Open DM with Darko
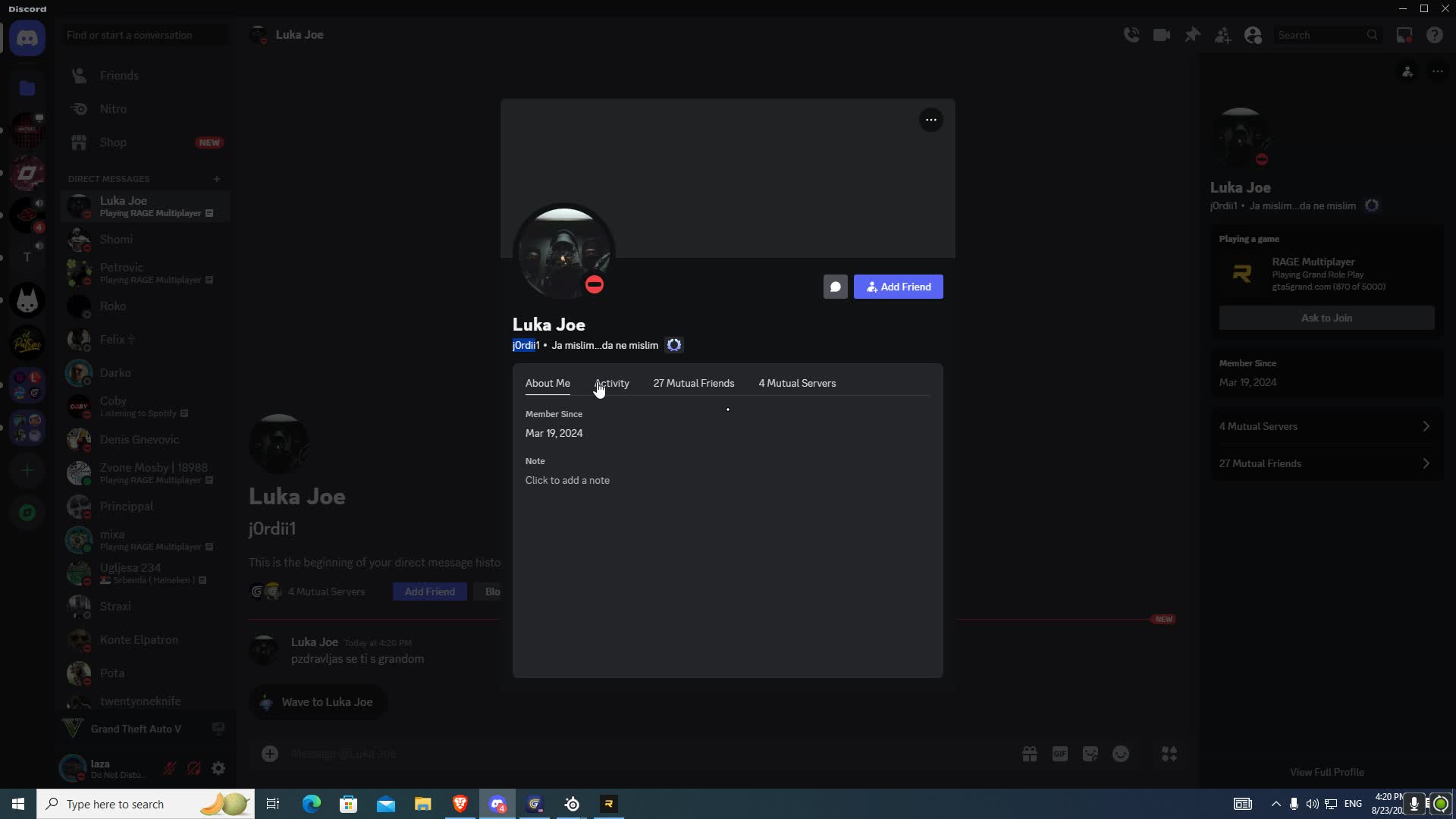Viewport: 1456px width, 819px height. click(146, 373)
